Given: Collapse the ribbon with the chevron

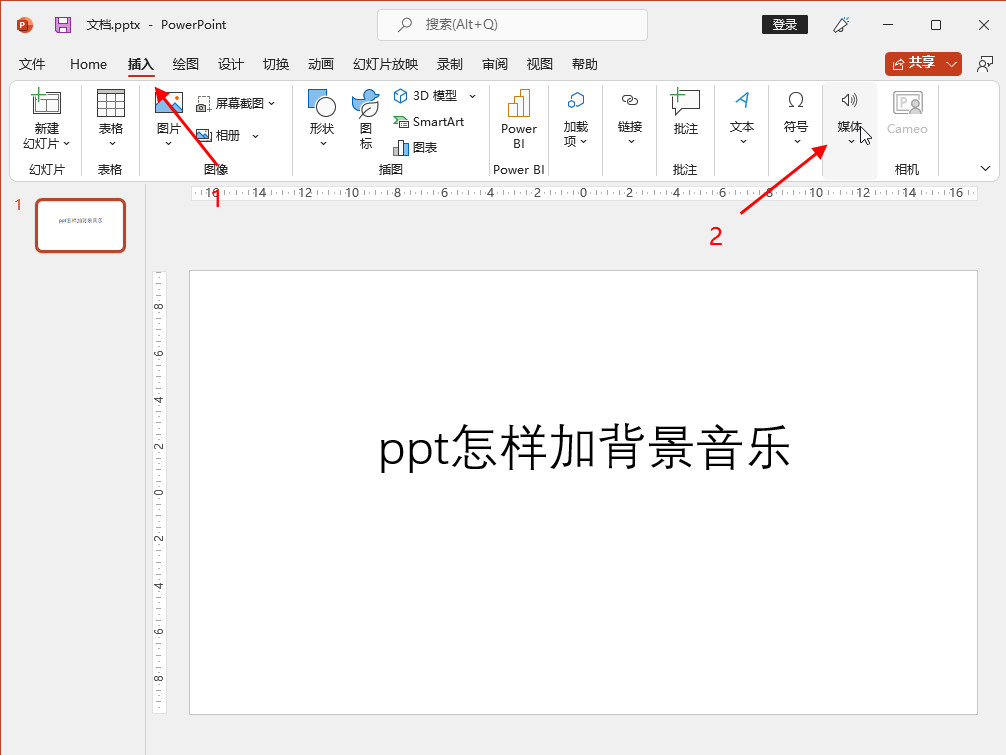Looking at the screenshot, I should click(985, 168).
